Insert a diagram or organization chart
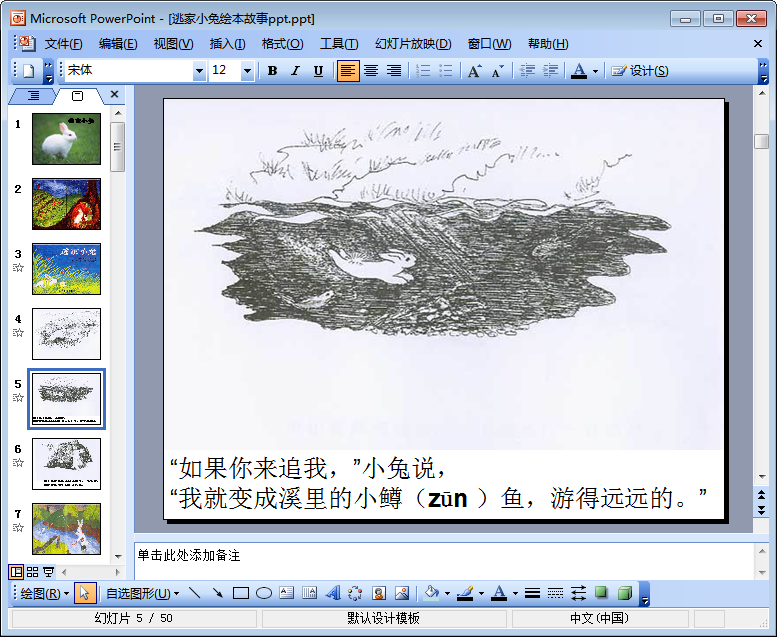This screenshot has height=637, width=777. coord(356,593)
